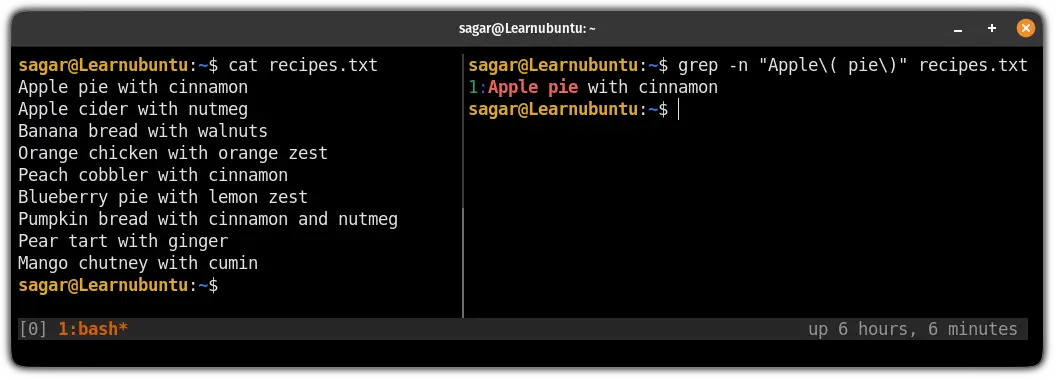Click the Pumpkin bread with cinnamon line
This screenshot has height=380, width=1056.
208,219
